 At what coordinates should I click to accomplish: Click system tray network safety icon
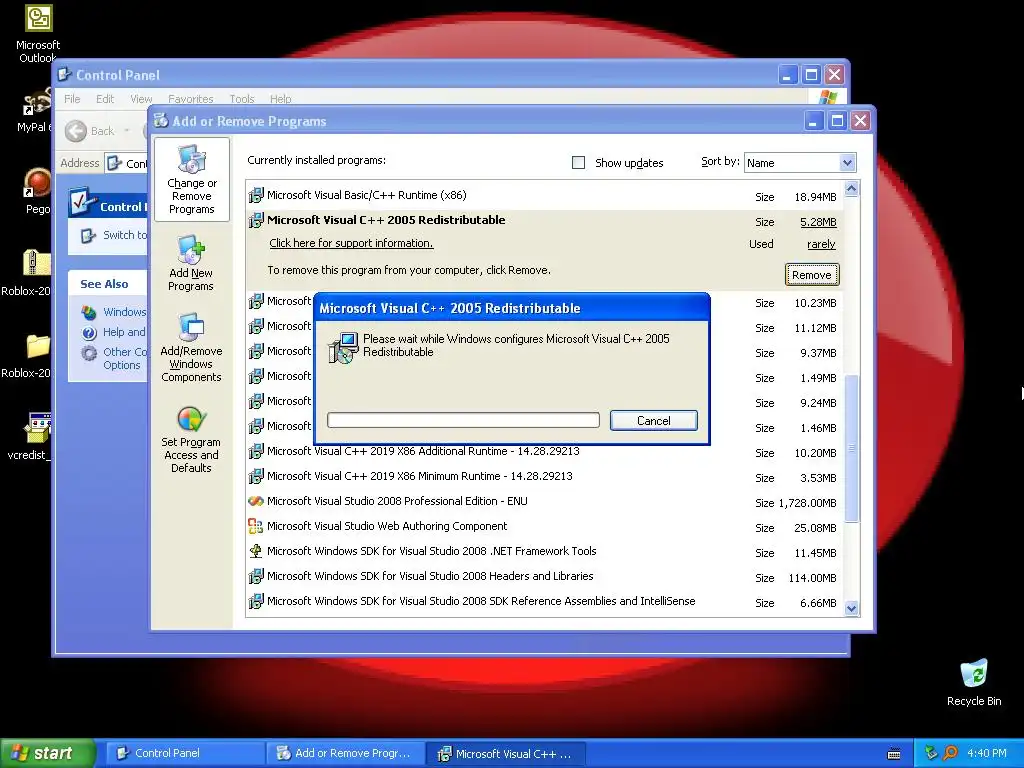tap(931, 753)
